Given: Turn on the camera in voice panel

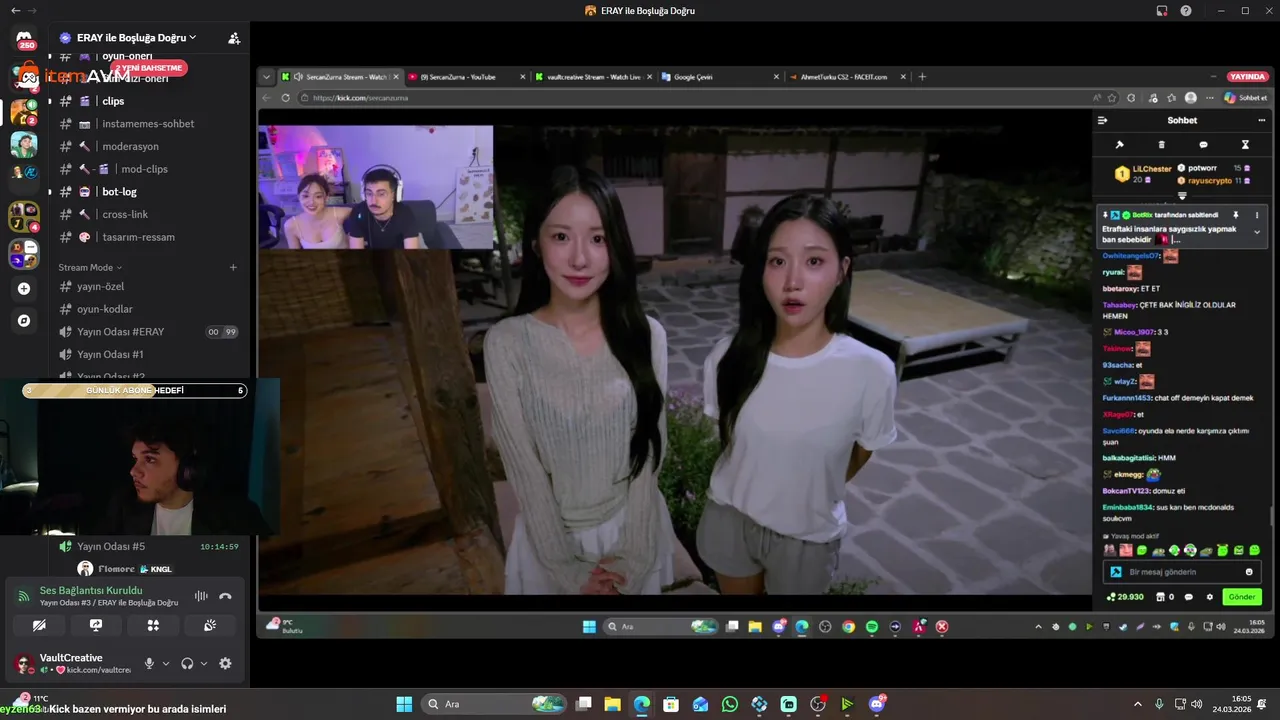Looking at the screenshot, I should pyautogui.click(x=39, y=625).
